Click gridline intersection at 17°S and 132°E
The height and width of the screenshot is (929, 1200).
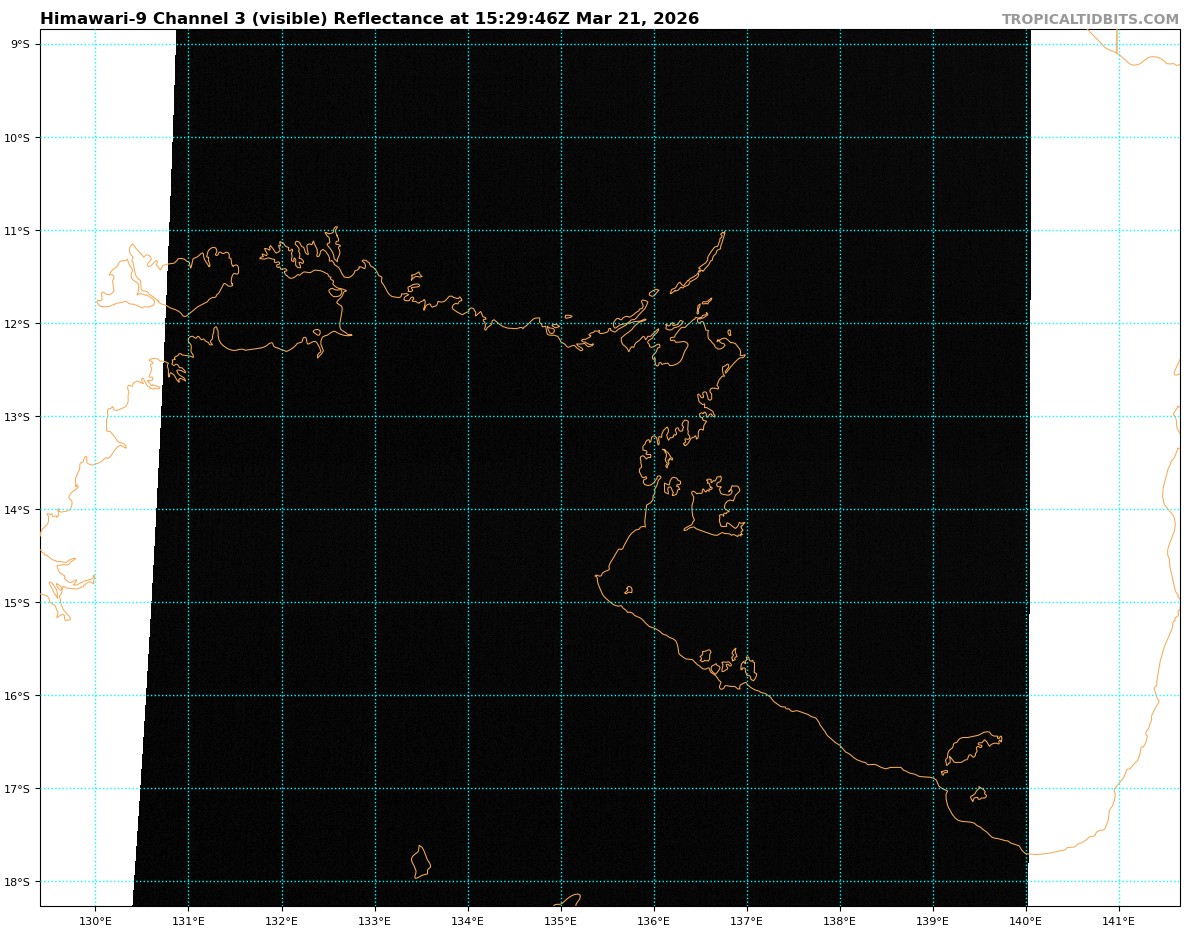(282, 789)
